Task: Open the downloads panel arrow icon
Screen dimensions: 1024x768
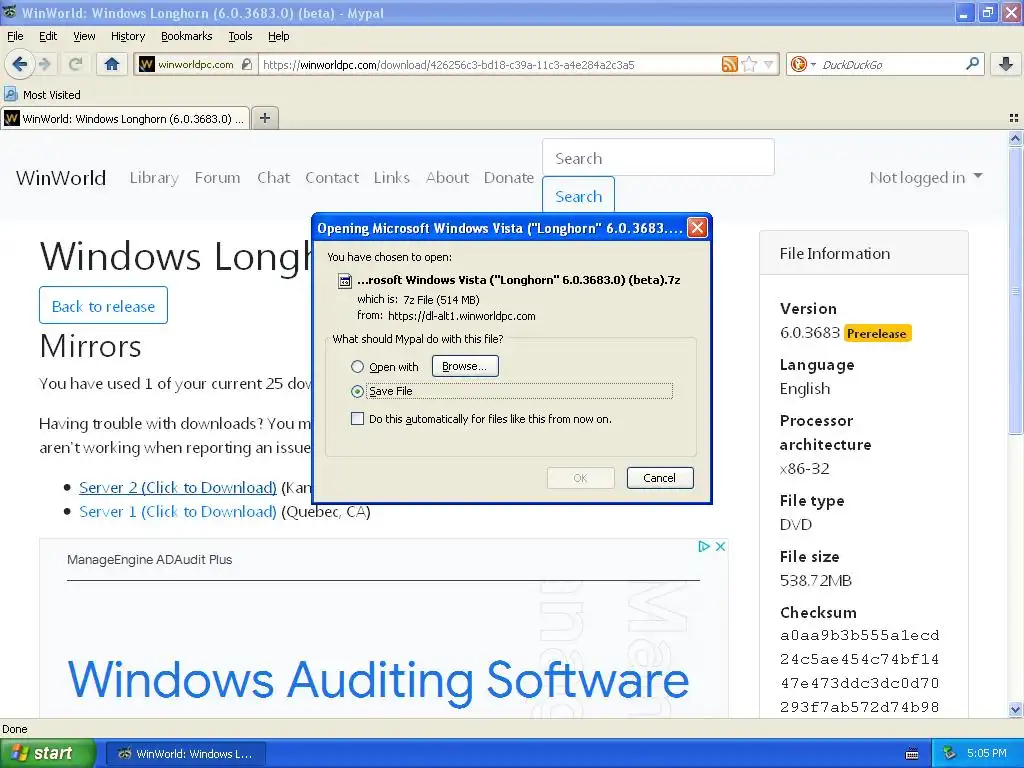Action: [x=1006, y=64]
